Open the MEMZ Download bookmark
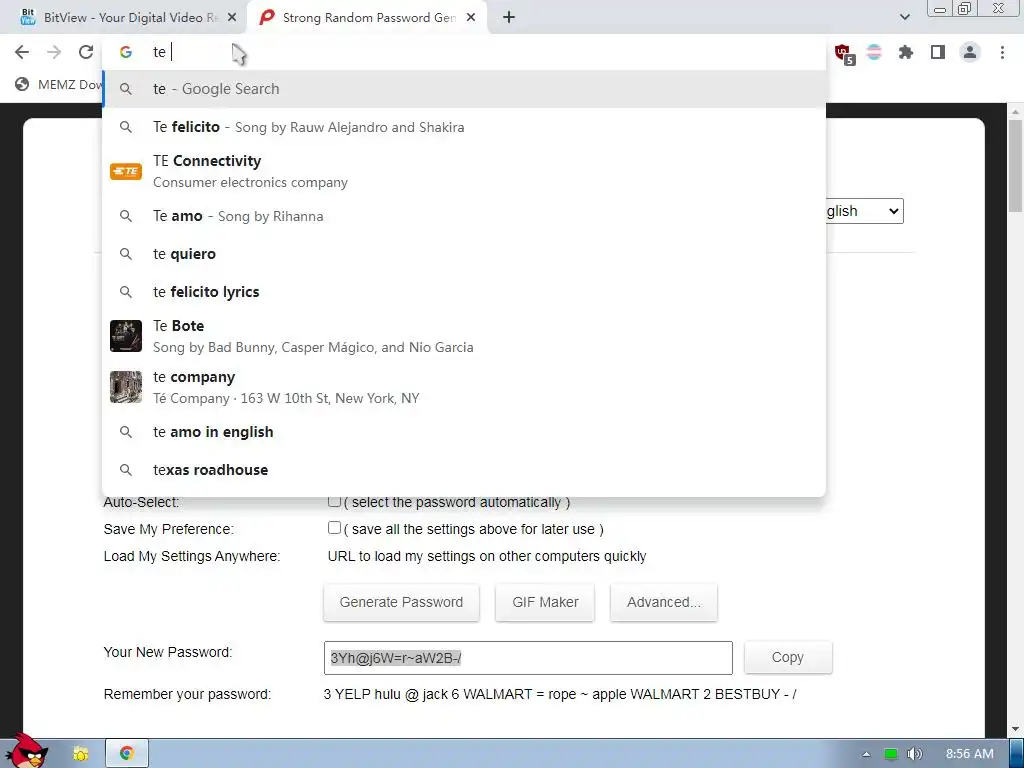The image size is (1024, 768). tap(59, 84)
